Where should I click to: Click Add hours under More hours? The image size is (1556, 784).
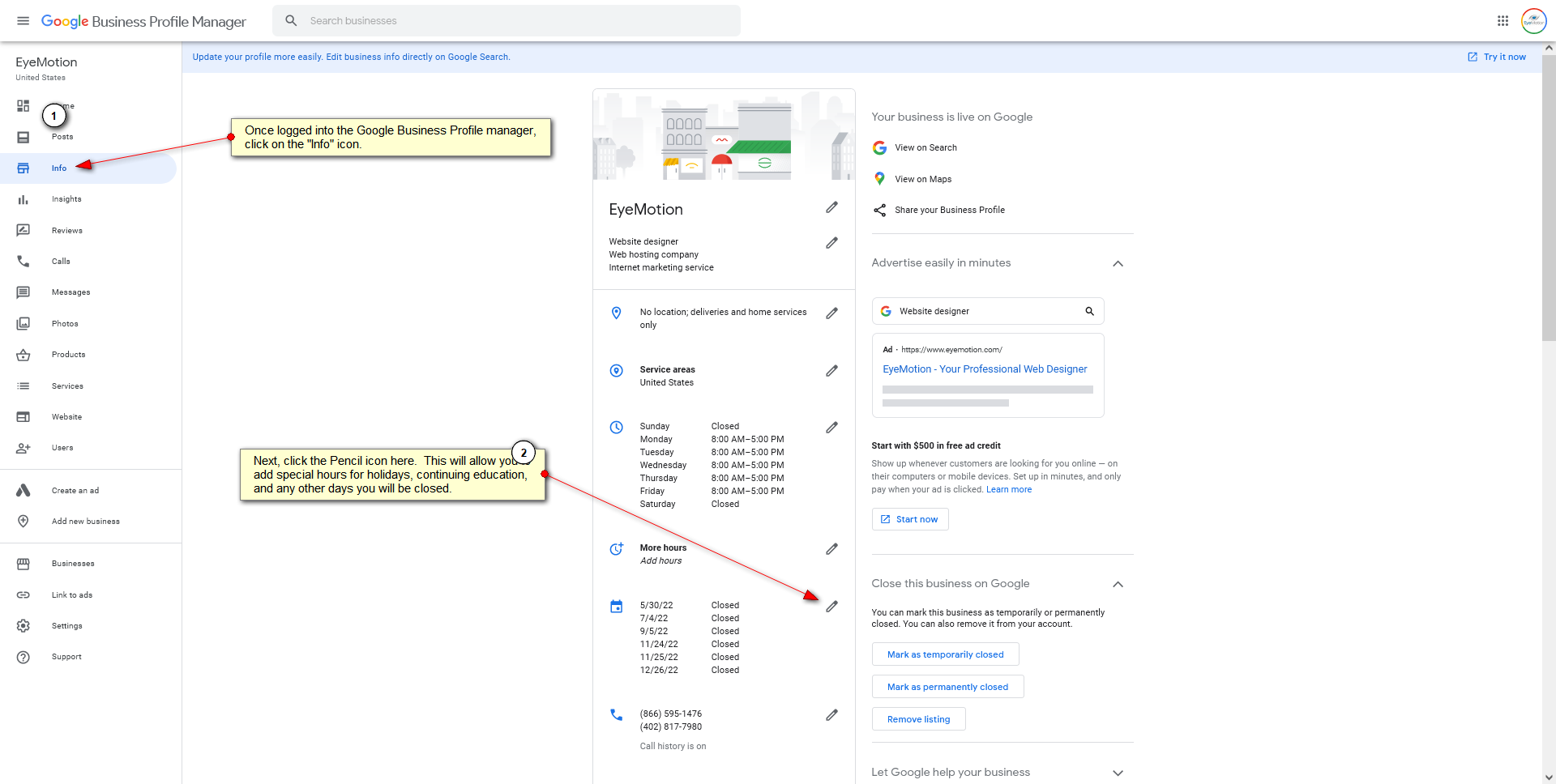[660, 561]
